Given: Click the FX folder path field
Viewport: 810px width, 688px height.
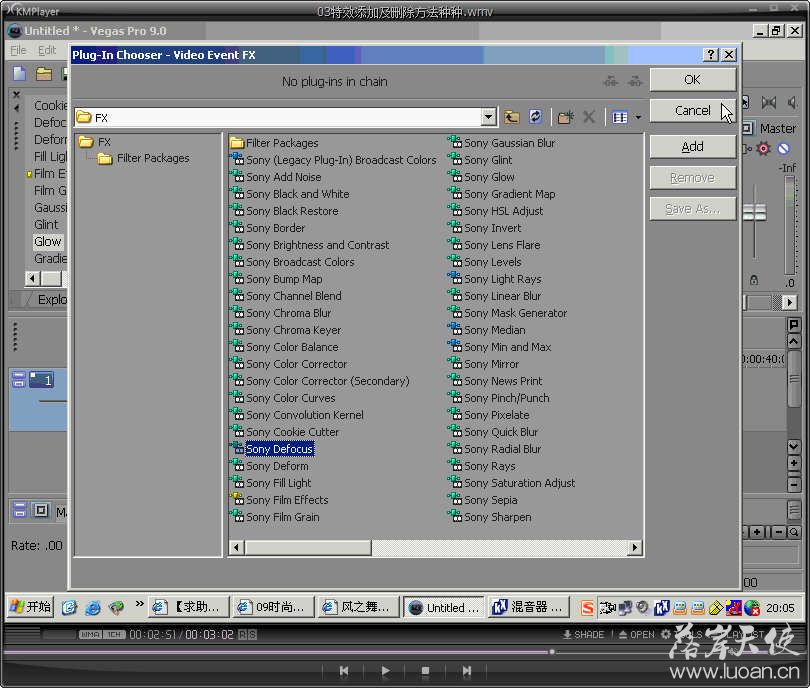Looking at the screenshot, I should pos(285,117).
